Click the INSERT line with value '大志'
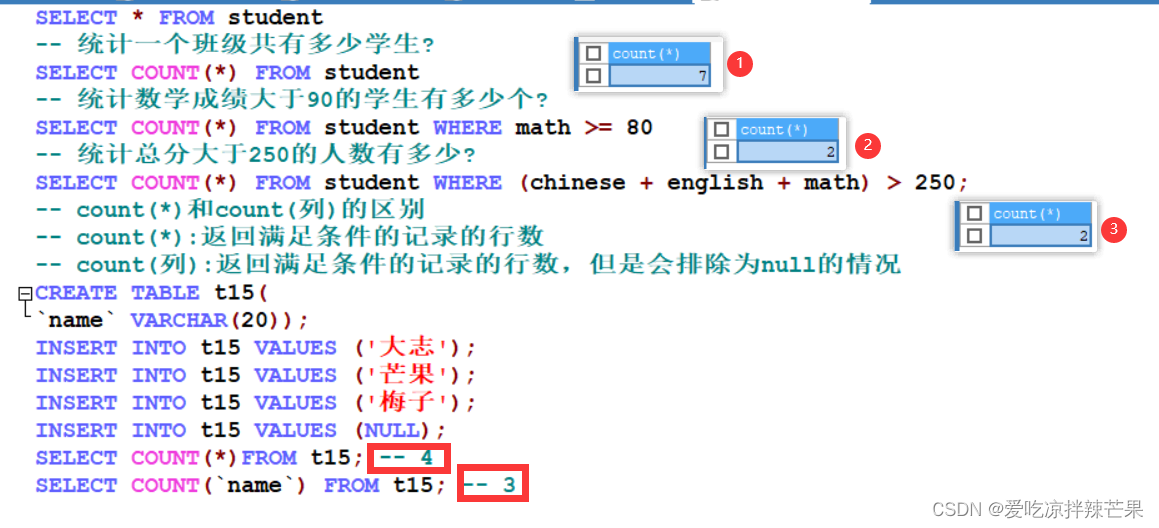Image resolution: width=1159 pixels, height=528 pixels. (x=257, y=348)
